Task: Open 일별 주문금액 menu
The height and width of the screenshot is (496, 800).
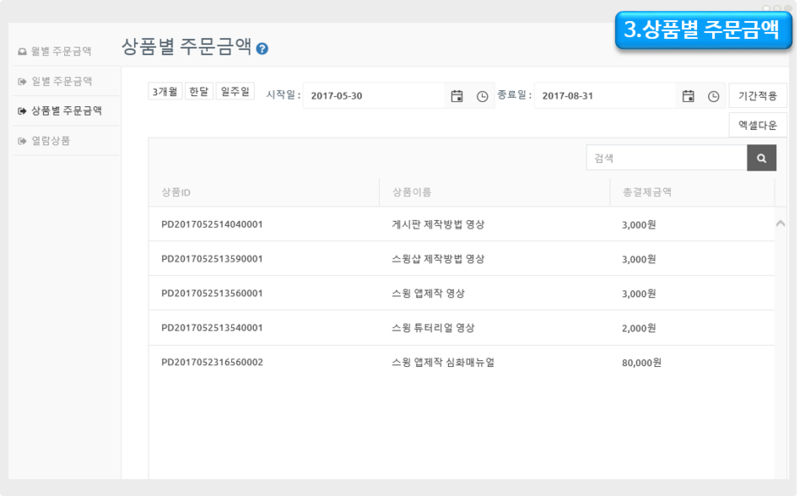Action: 61,80
